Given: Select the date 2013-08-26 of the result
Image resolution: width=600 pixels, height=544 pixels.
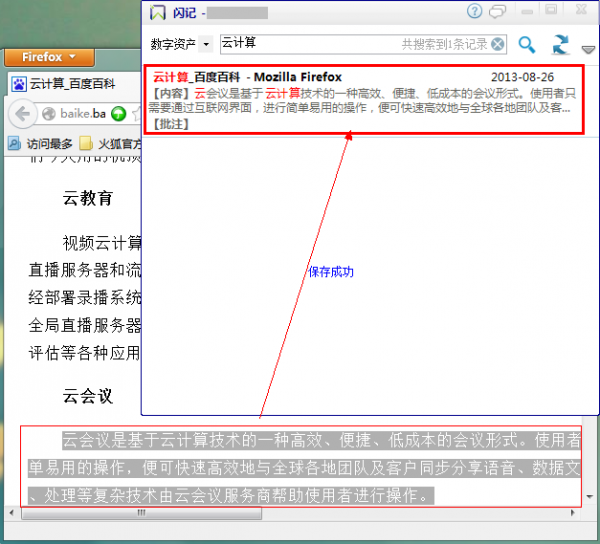Looking at the screenshot, I should click(x=522, y=77).
